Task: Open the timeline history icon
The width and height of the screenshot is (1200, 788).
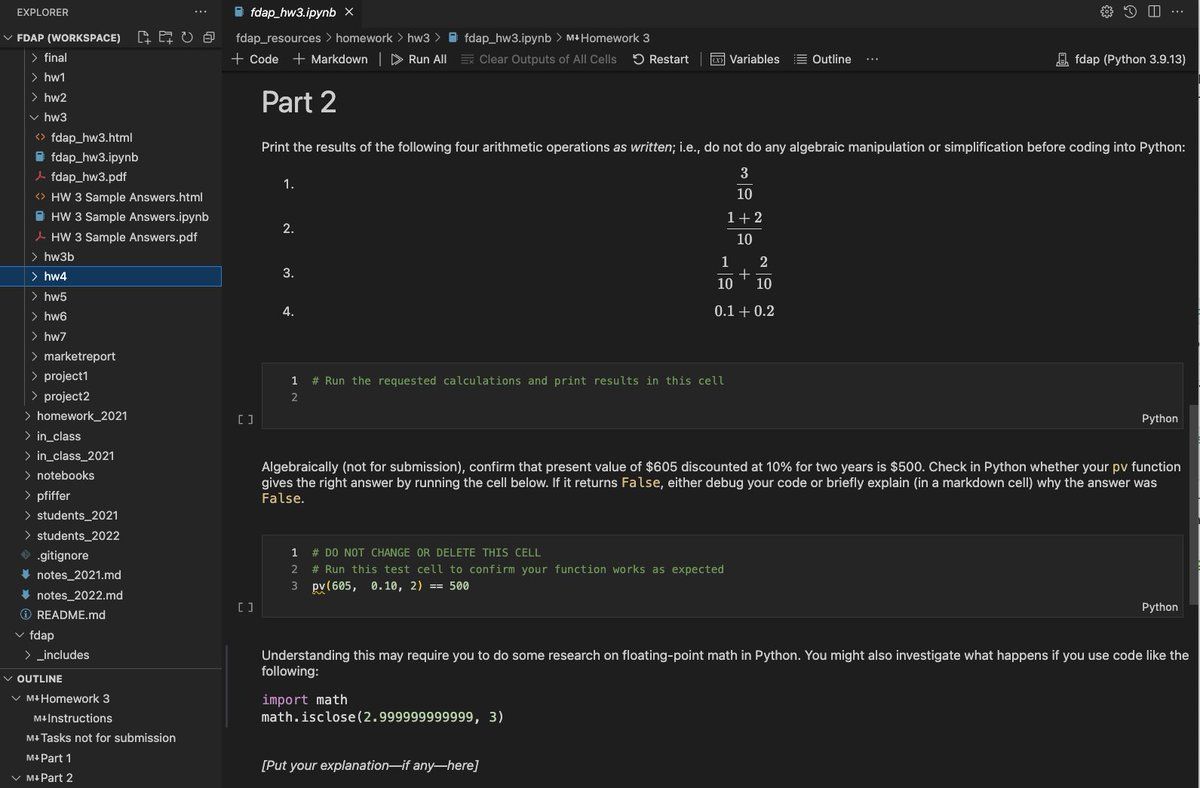Action: pos(1130,12)
